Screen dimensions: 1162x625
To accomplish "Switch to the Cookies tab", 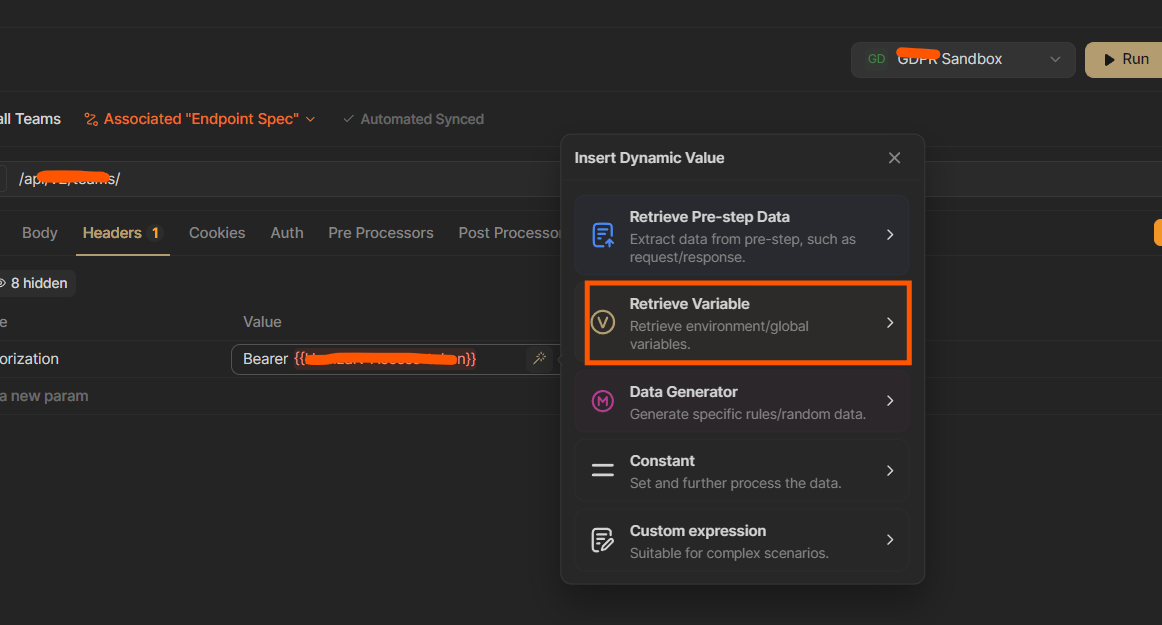I will 217,233.
